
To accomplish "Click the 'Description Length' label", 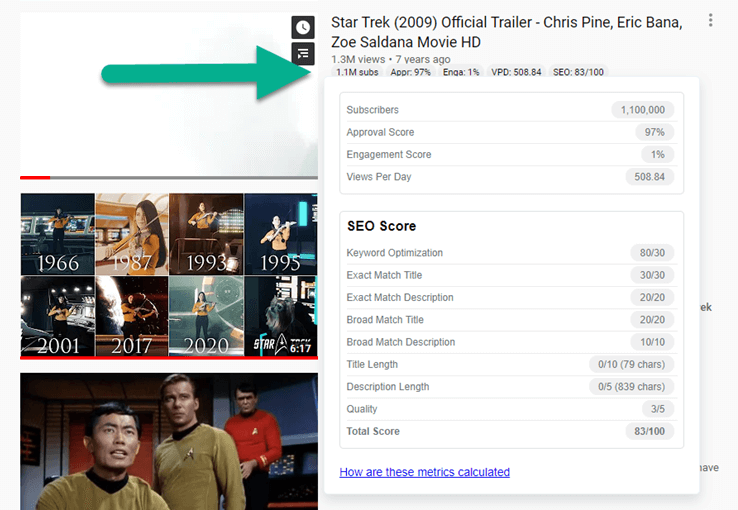I will pyautogui.click(x=388, y=387).
